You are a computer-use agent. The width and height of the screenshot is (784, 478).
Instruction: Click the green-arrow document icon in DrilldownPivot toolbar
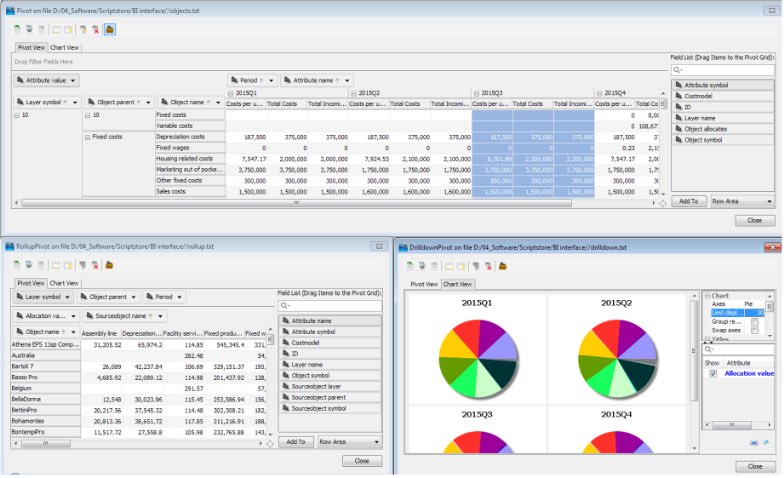410,266
